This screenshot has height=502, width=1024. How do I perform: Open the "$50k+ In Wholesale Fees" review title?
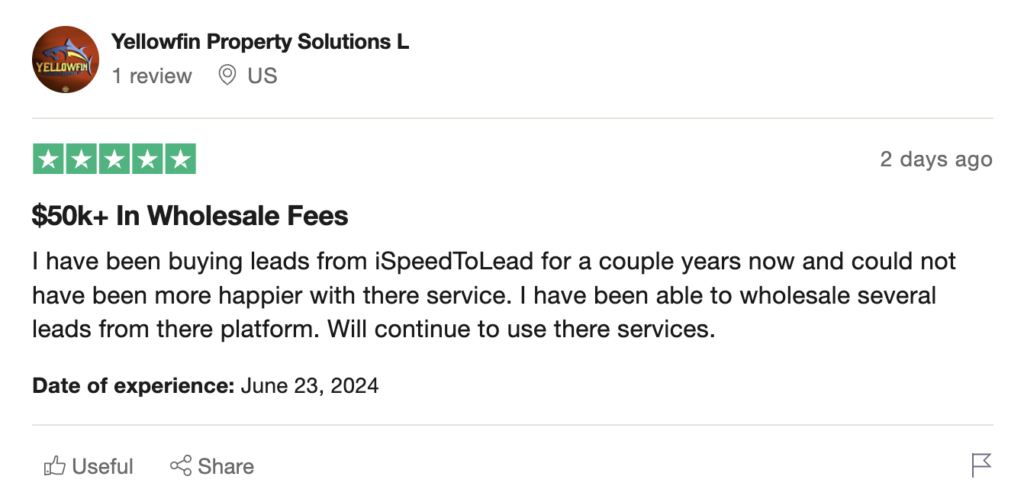click(190, 215)
